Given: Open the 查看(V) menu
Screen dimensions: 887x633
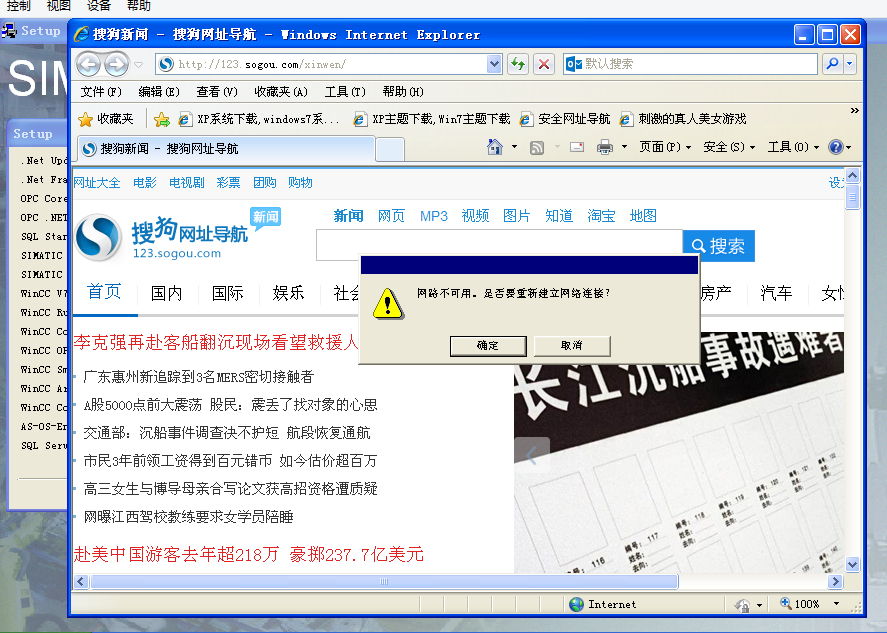Looking at the screenshot, I should (217, 92).
